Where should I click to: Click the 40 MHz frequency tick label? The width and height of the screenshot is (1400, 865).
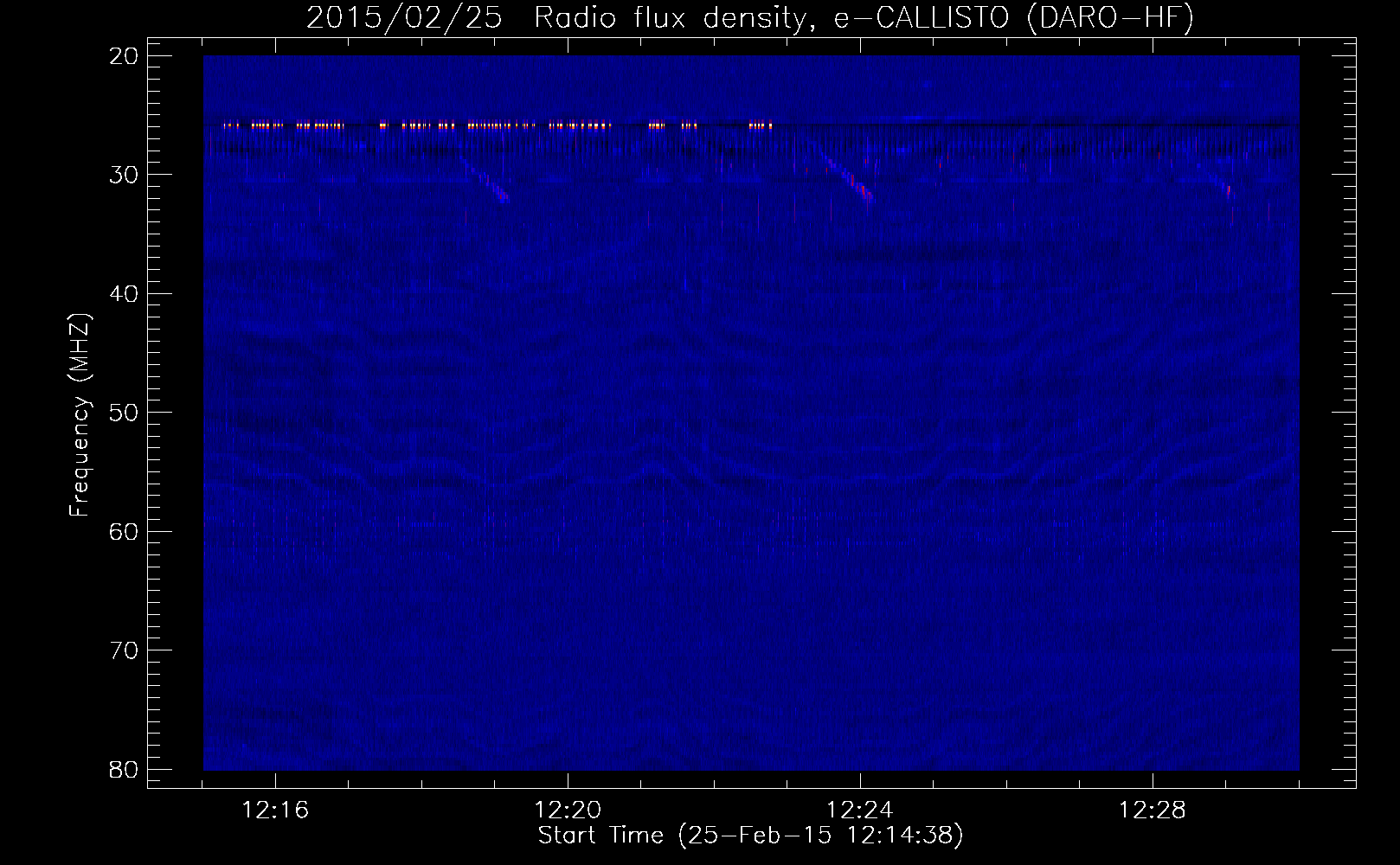125,294
